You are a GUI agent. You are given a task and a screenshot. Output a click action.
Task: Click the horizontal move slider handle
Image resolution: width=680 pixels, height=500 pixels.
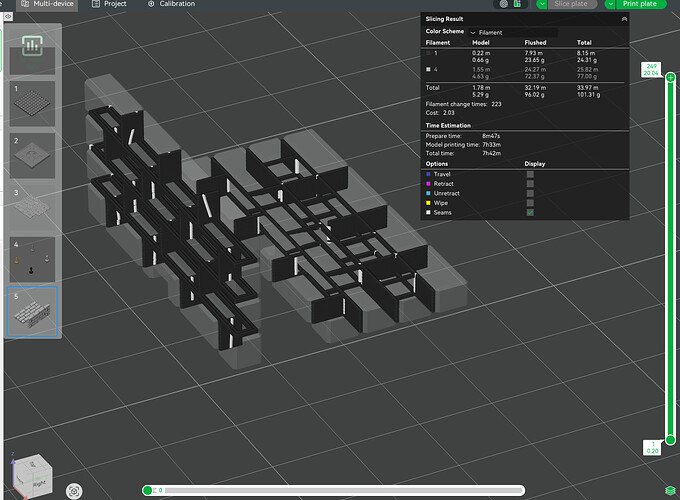(147, 490)
